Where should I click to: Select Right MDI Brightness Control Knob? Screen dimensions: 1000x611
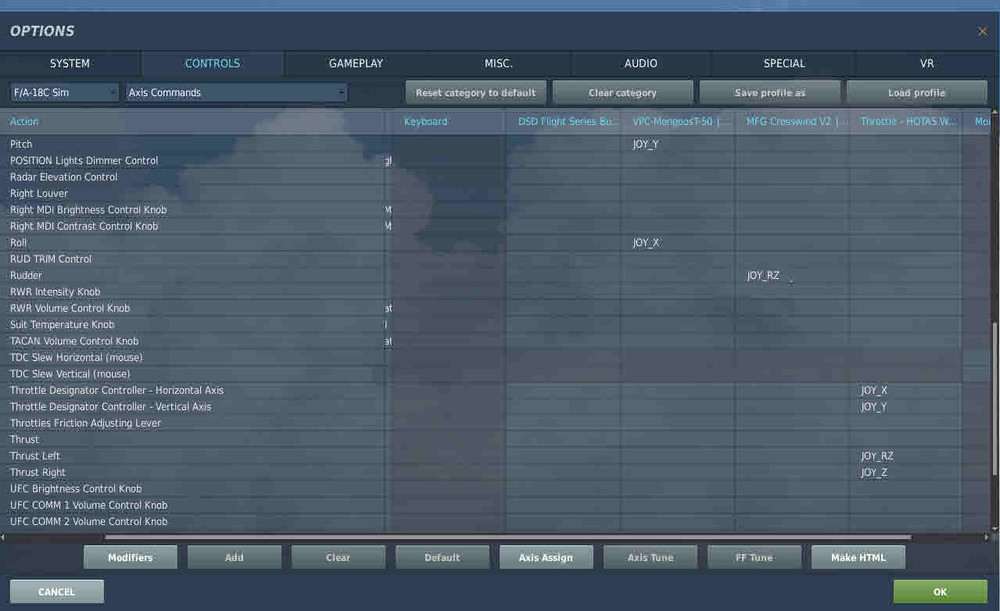tap(191, 210)
